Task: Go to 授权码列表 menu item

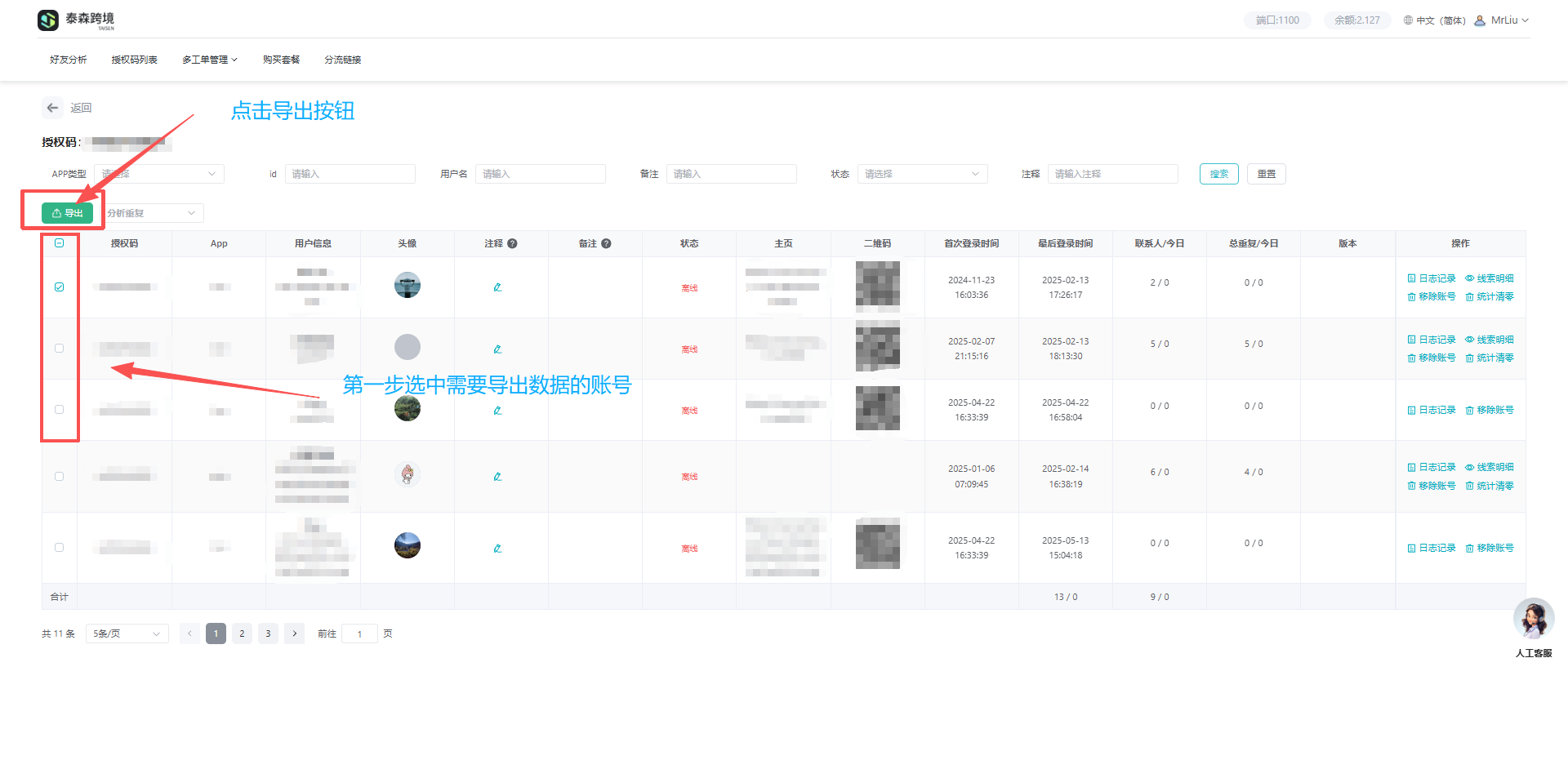Action: 134,60
